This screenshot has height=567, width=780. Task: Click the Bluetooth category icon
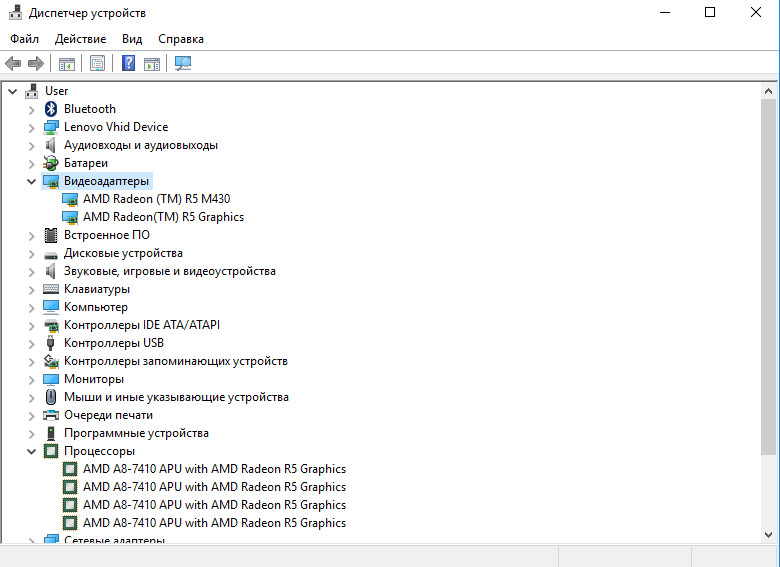[51, 109]
